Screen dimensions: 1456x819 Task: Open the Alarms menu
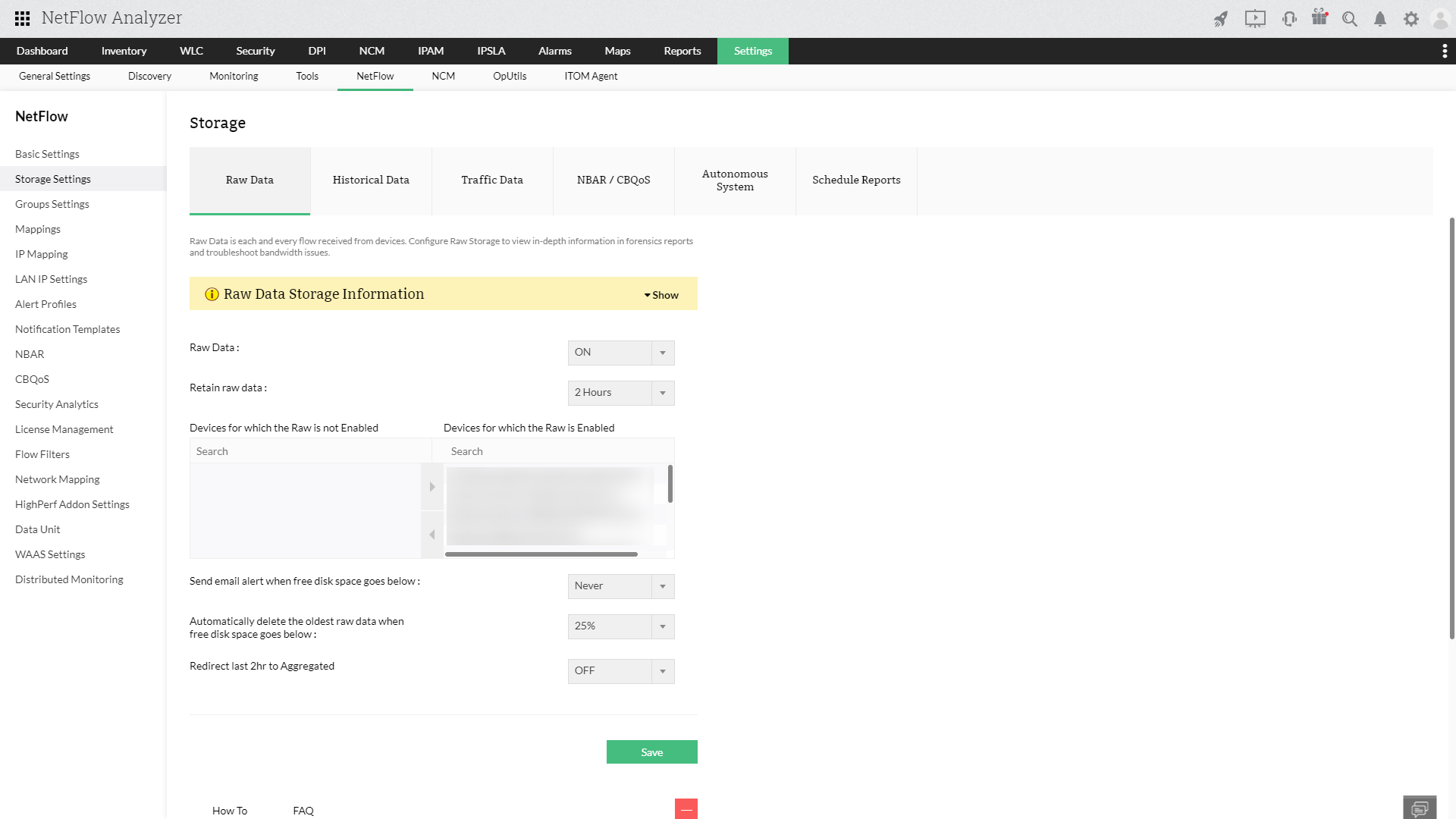[x=554, y=51]
